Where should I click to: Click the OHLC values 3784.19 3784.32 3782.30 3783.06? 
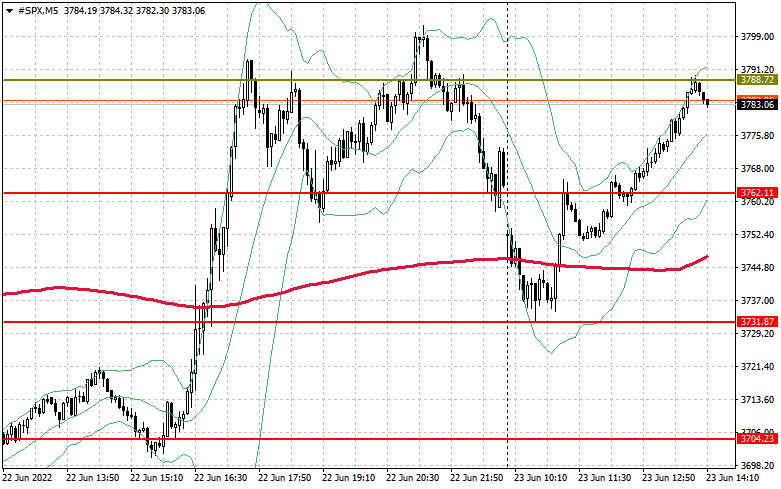click(x=134, y=10)
